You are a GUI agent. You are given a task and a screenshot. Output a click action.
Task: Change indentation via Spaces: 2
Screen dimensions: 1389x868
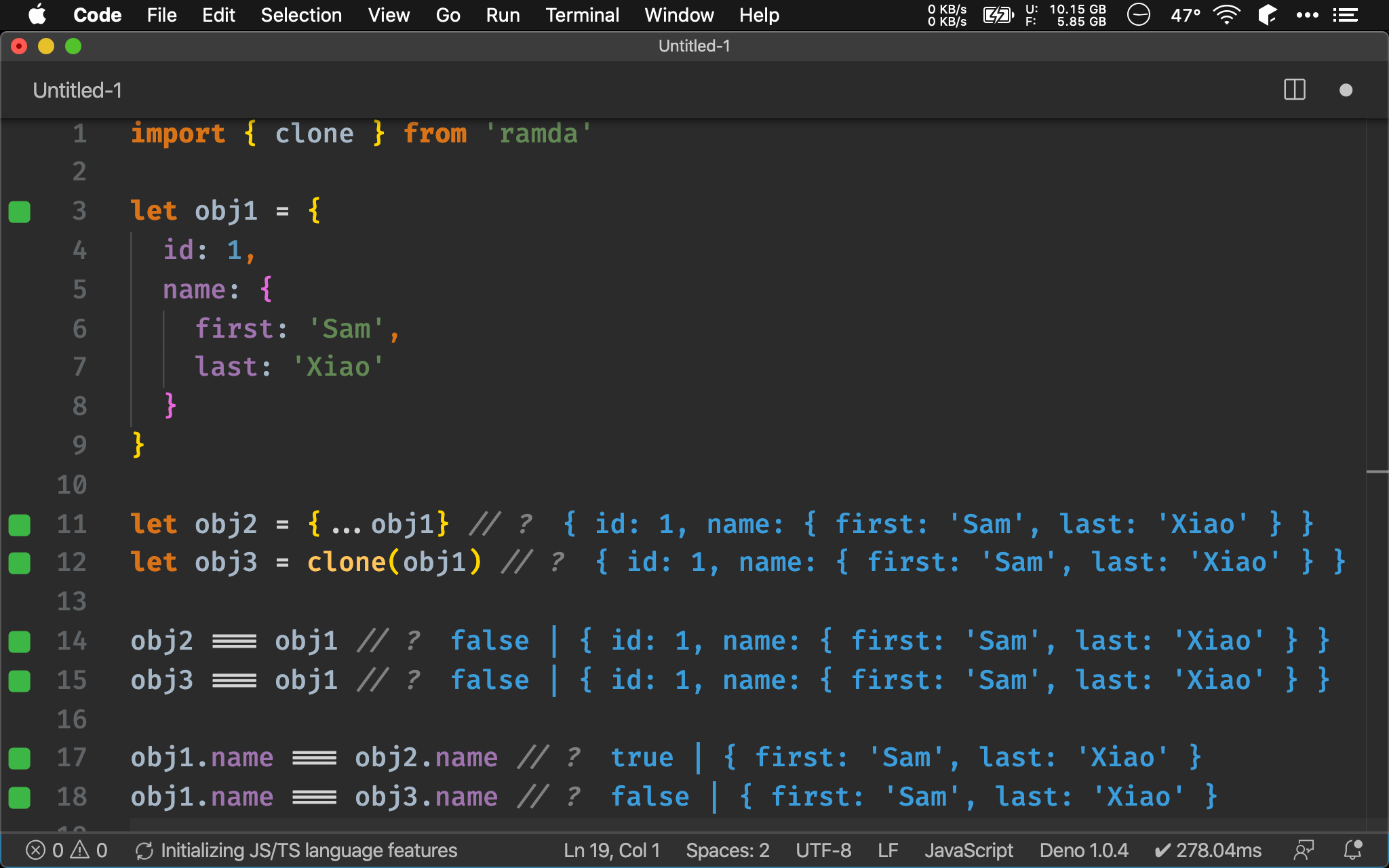click(728, 850)
